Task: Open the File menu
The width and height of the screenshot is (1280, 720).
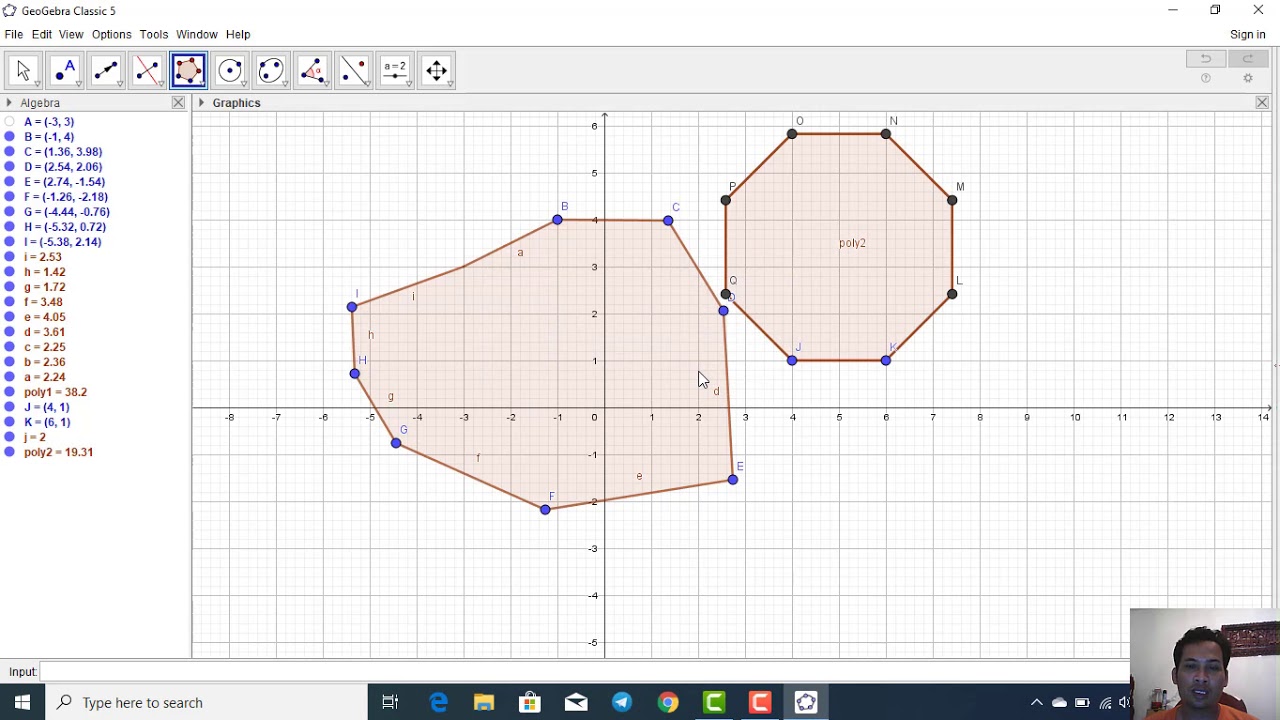Action: [x=14, y=34]
